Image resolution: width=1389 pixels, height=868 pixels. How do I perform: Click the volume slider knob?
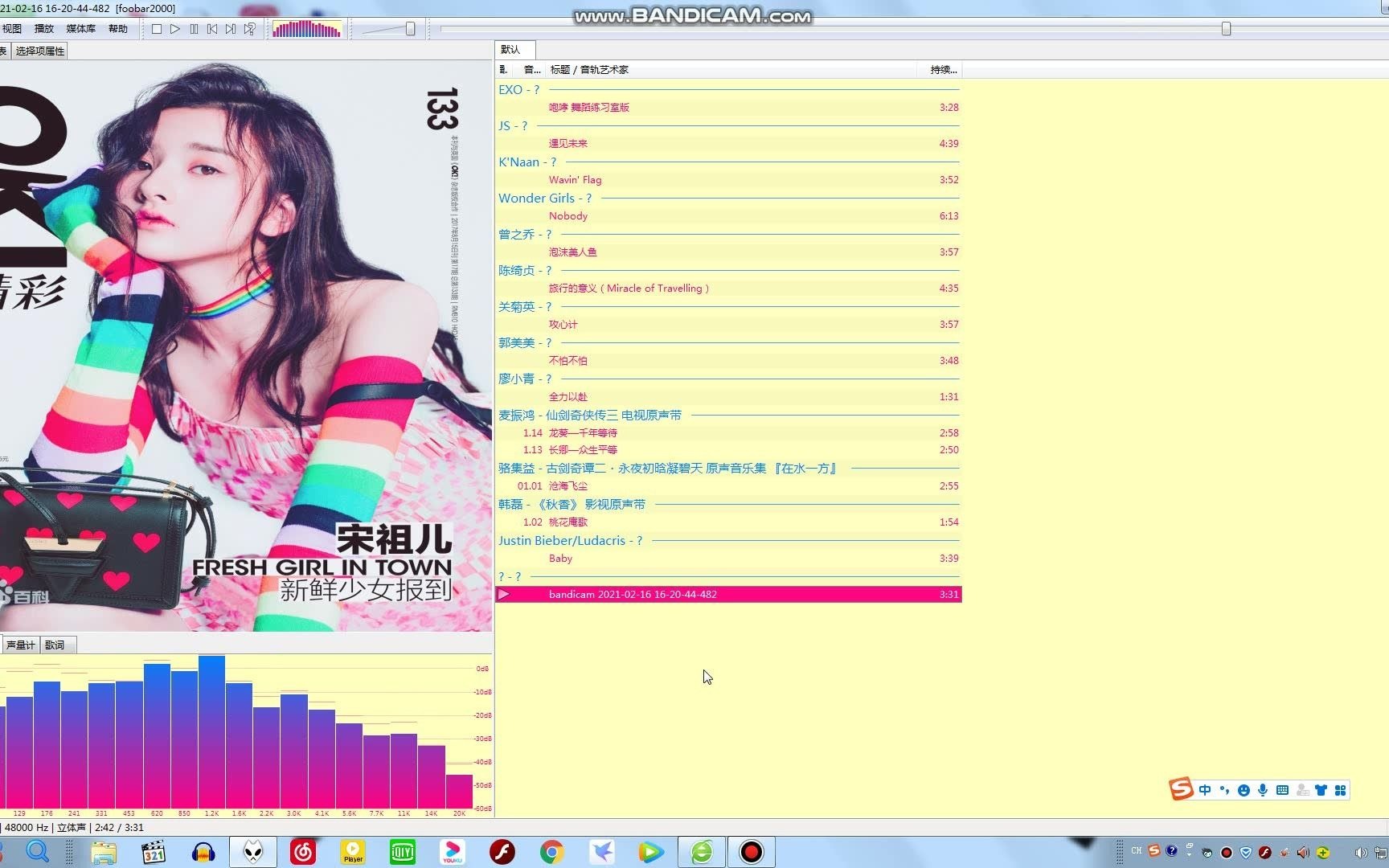pyautogui.click(x=411, y=29)
